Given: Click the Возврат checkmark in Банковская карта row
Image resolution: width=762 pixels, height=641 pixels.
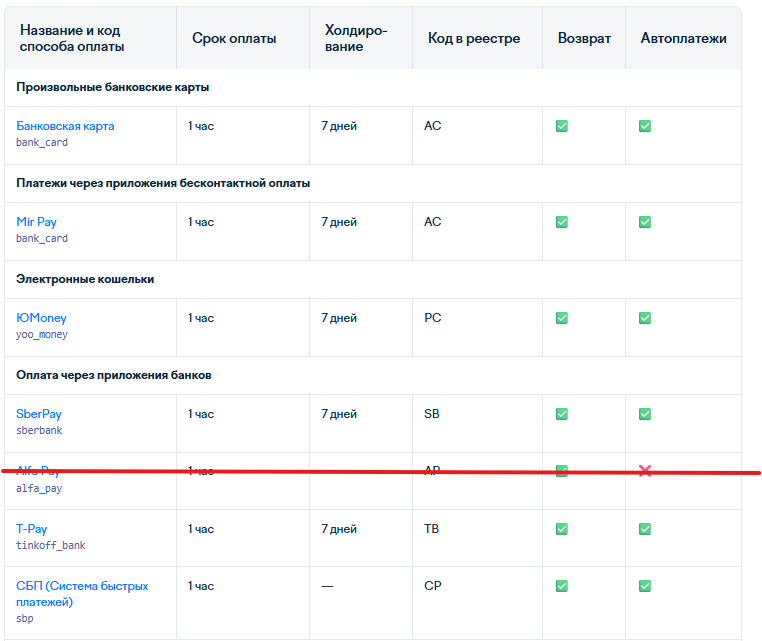Looking at the screenshot, I should tap(562, 126).
